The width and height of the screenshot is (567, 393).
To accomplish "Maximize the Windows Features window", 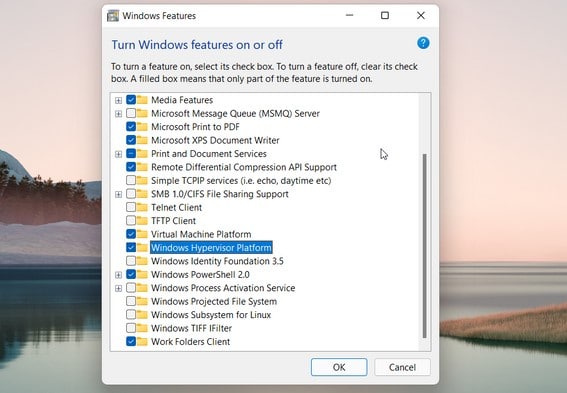I will click(x=385, y=15).
